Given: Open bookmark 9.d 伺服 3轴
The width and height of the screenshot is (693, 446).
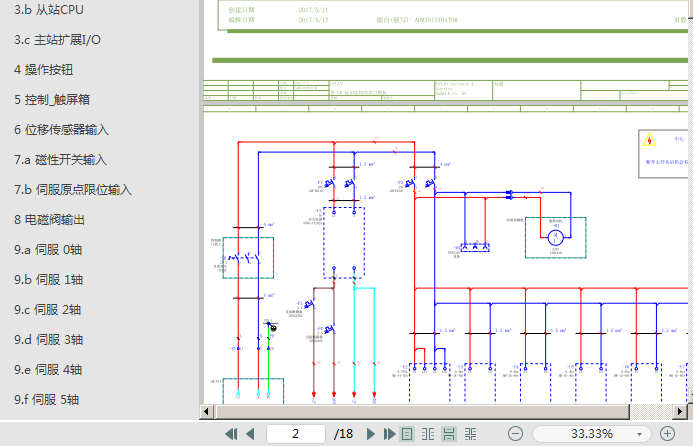Looking at the screenshot, I should tap(48, 340).
